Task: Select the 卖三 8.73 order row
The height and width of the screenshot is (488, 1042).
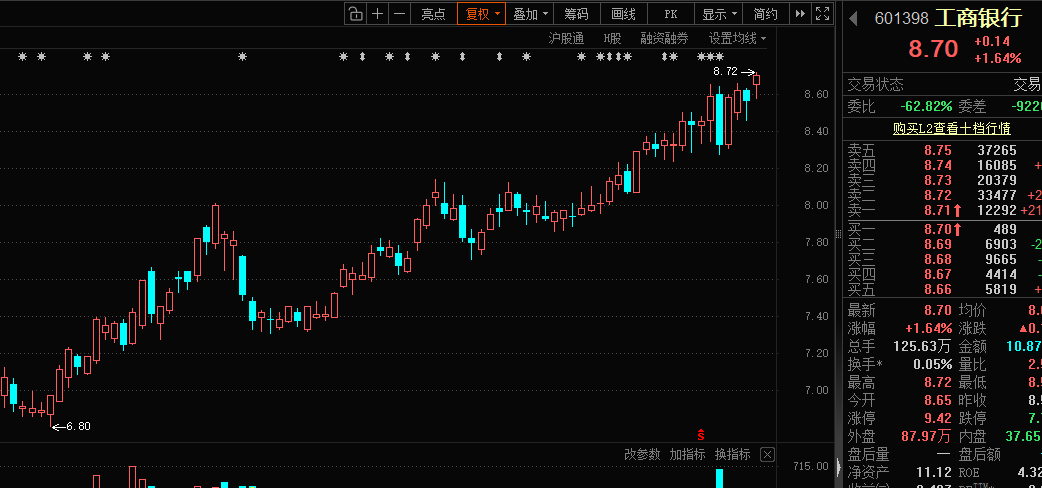Action: (x=944, y=180)
